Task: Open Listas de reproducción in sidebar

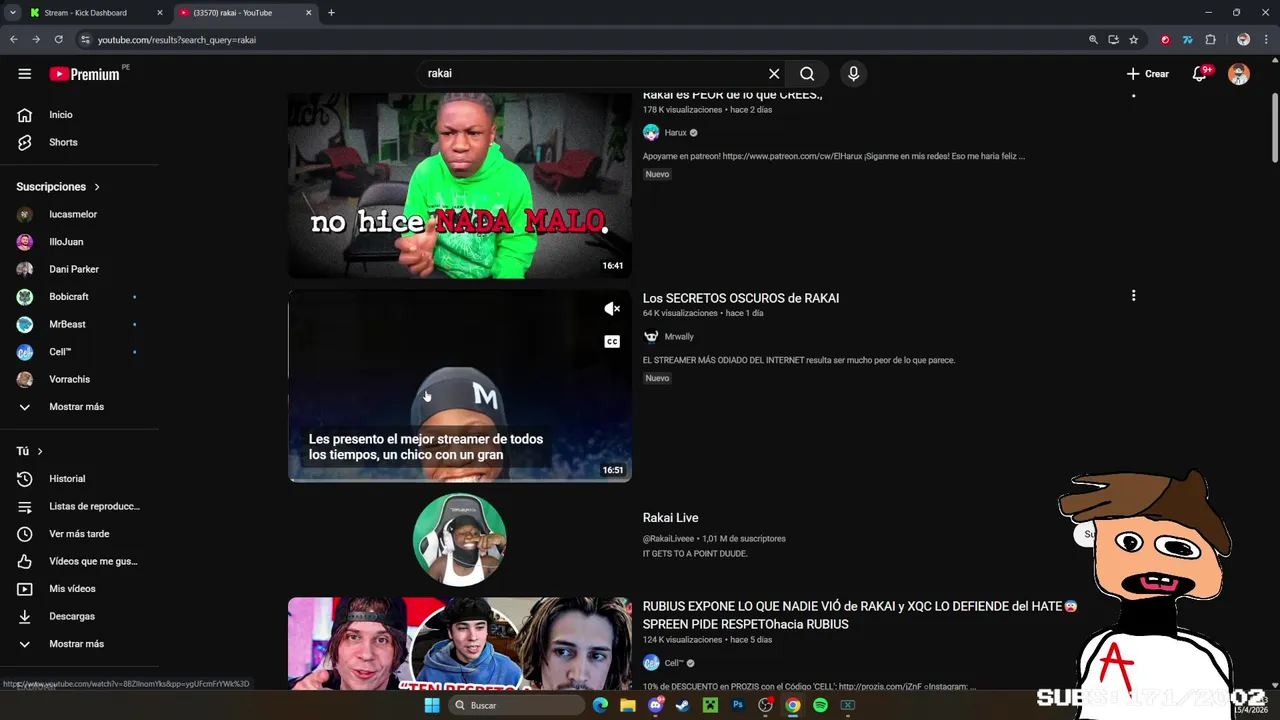Action: 80,506
